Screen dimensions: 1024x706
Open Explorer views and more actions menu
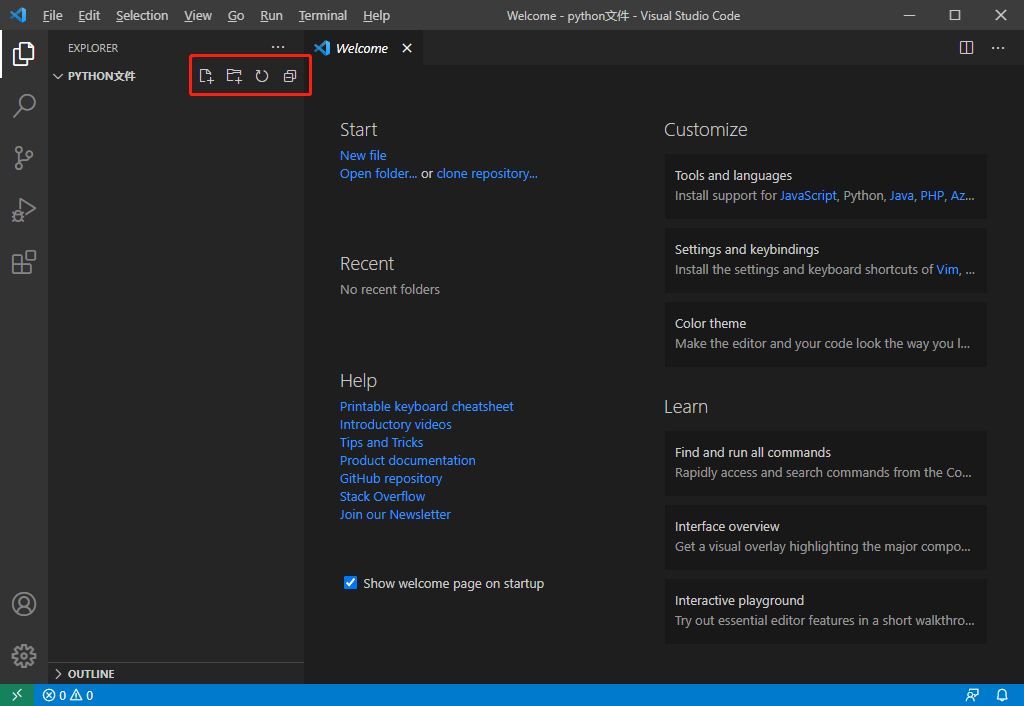click(x=278, y=48)
